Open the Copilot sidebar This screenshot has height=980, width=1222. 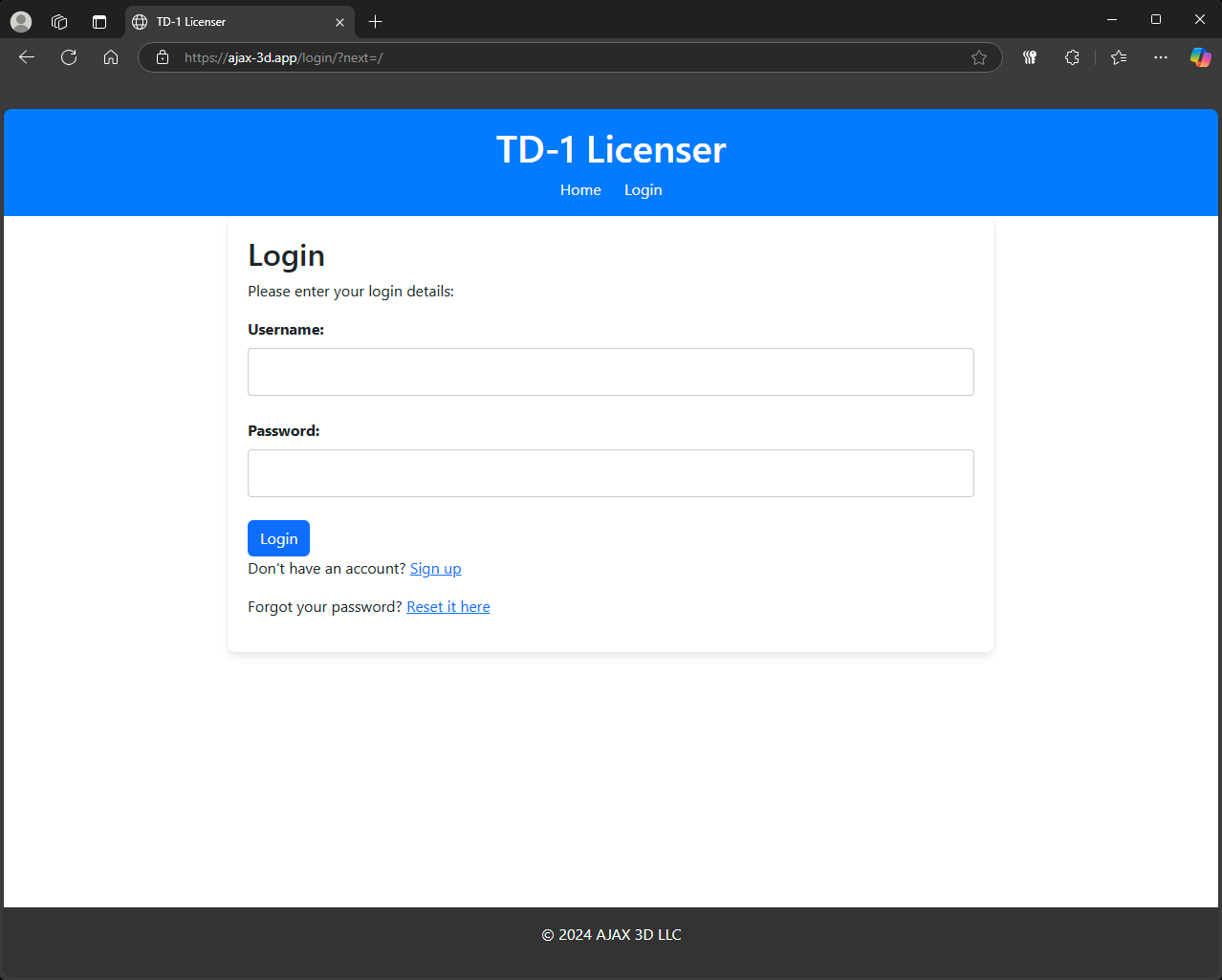(x=1200, y=57)
